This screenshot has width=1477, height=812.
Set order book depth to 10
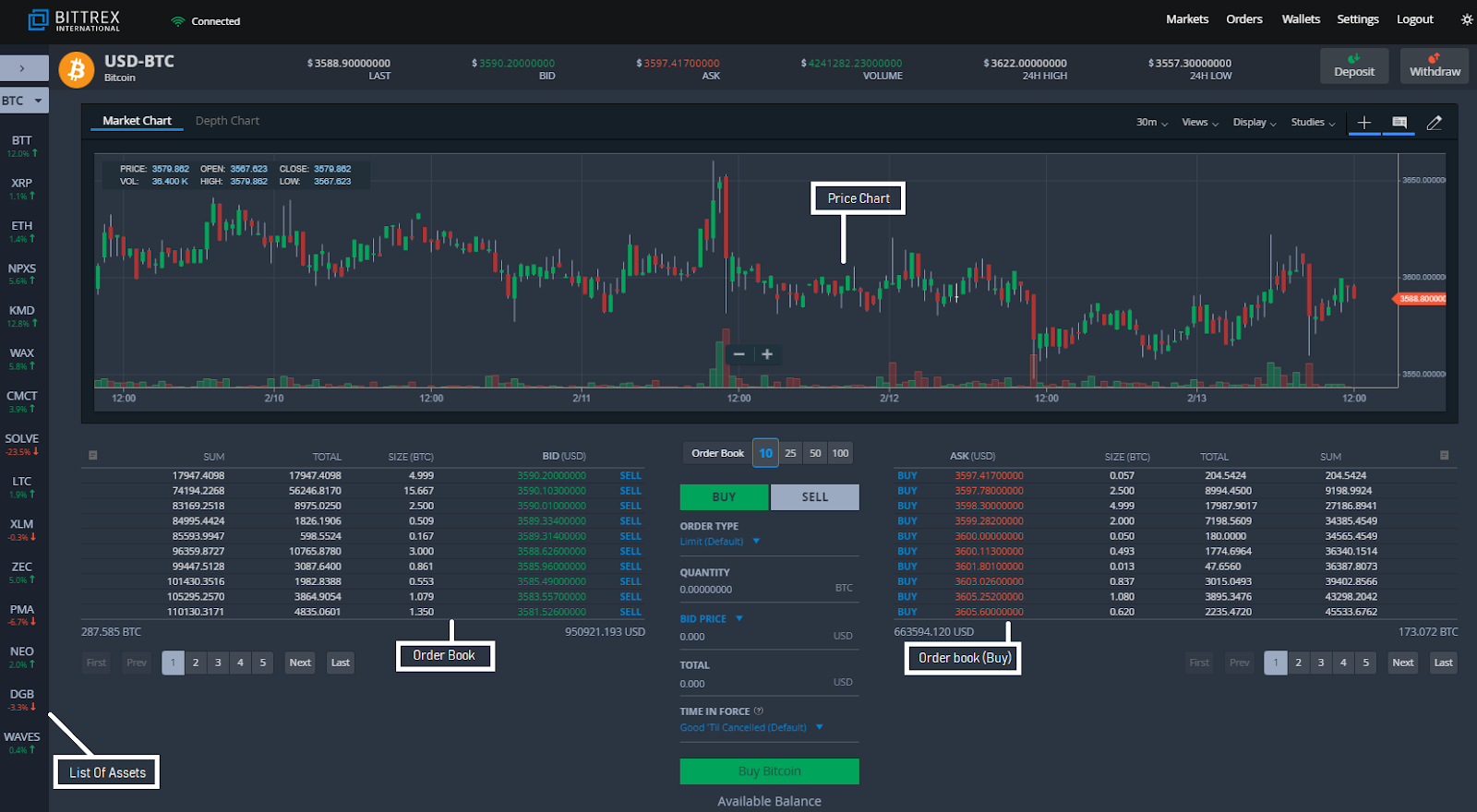765,453
